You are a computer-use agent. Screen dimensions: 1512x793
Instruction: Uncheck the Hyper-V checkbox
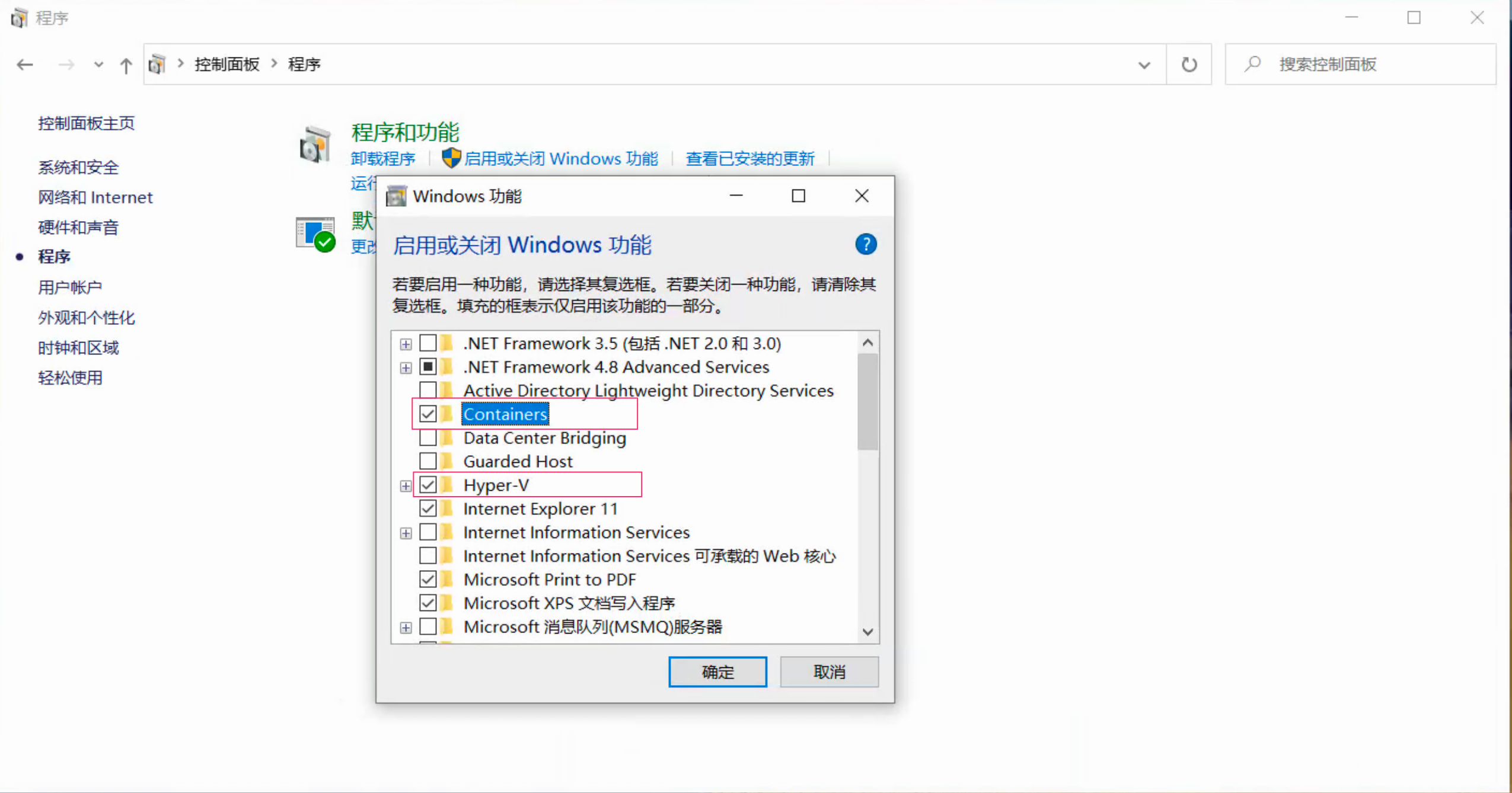[428, 485]
